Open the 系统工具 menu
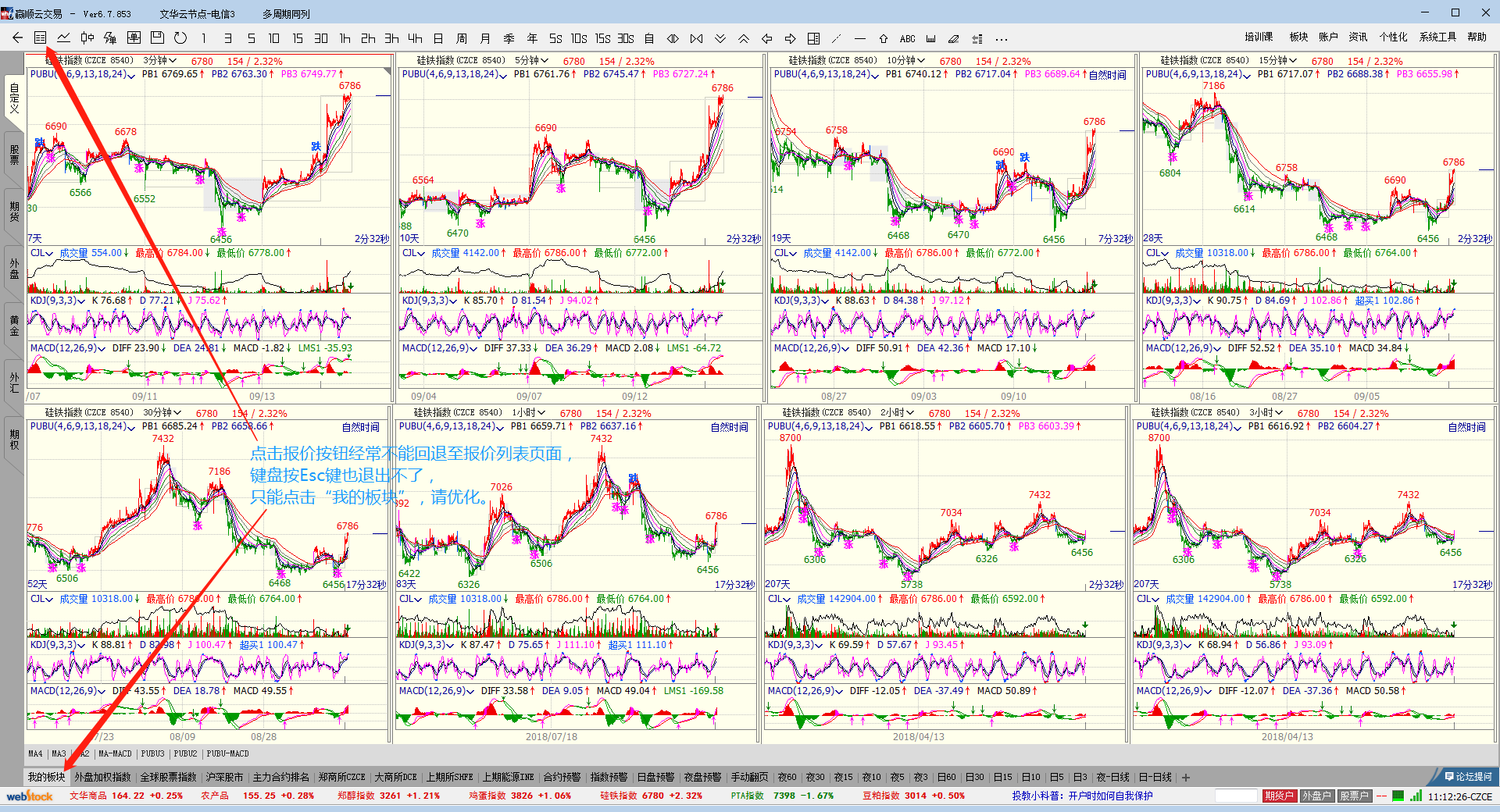 click(1437, 37)
